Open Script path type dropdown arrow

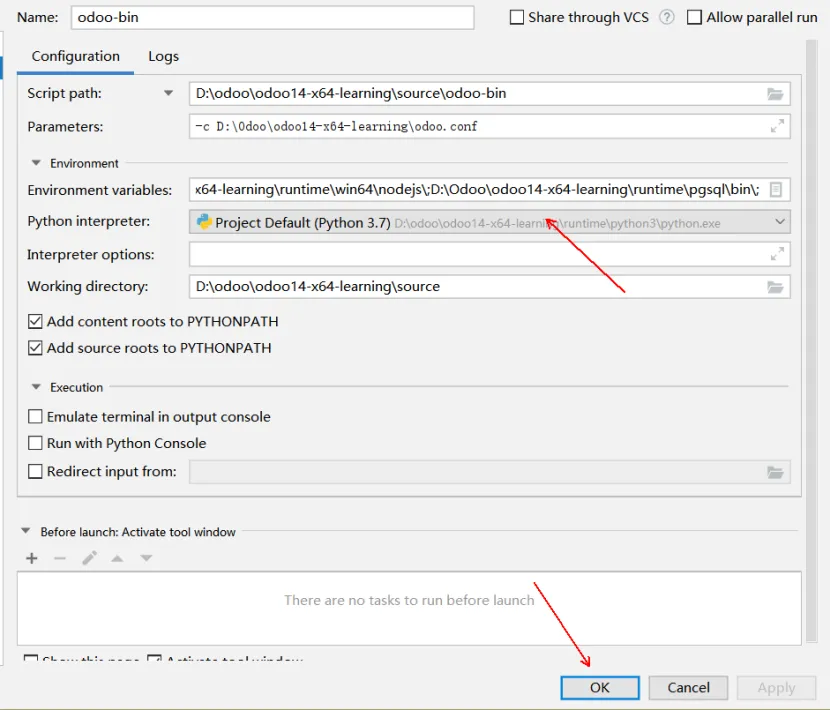(x=168, y=93)
